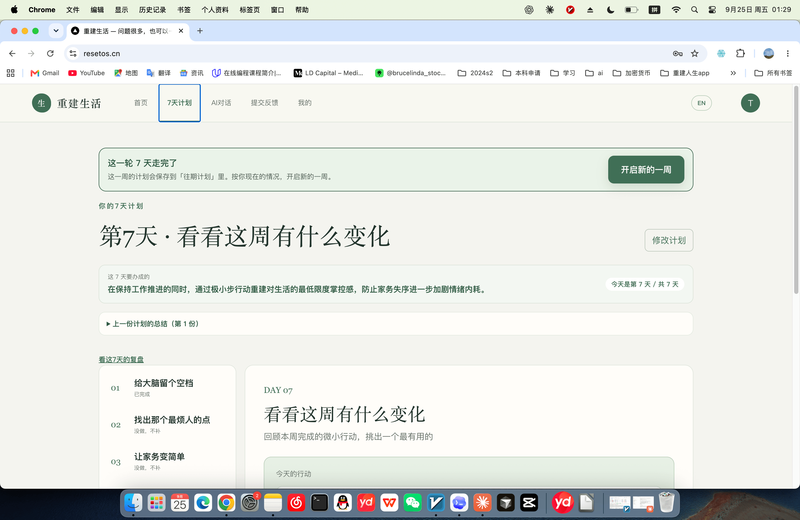
Task: Click the 重建生活 green logo icon
Action: point(41,103)
